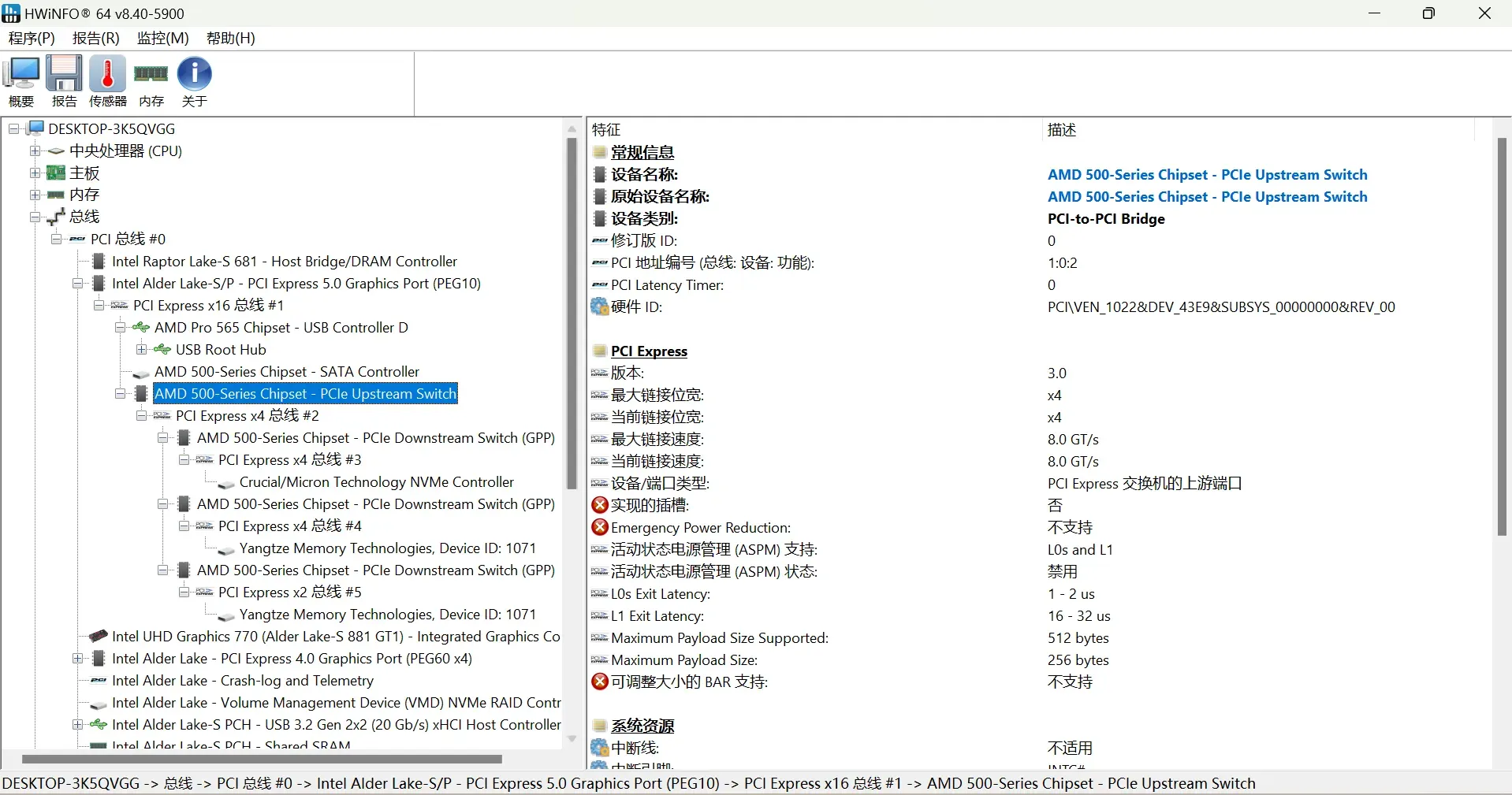1512x795 pixels.
Task: Click the blue device name value in 设备名称 row
Action: pyautogui.click(x=1207, y=174)
